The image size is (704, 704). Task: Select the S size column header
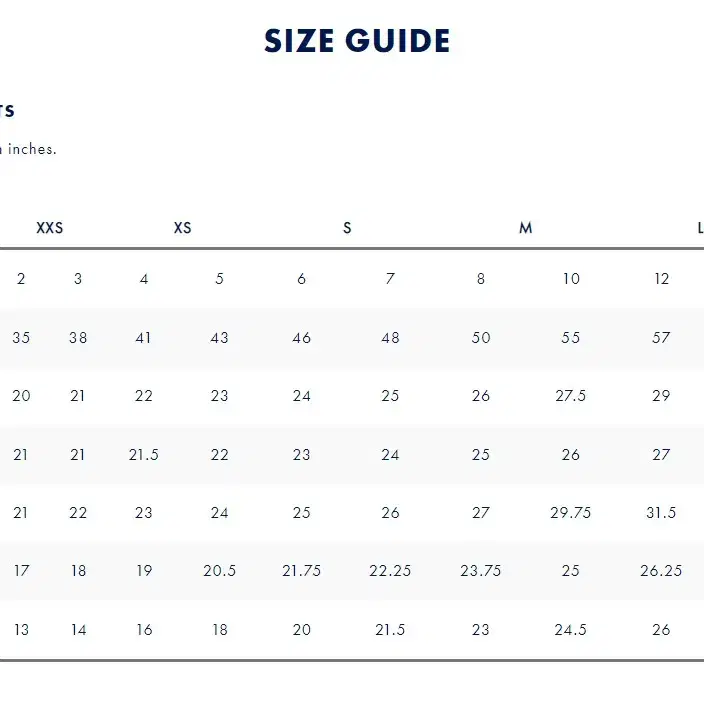pos(347,228)
